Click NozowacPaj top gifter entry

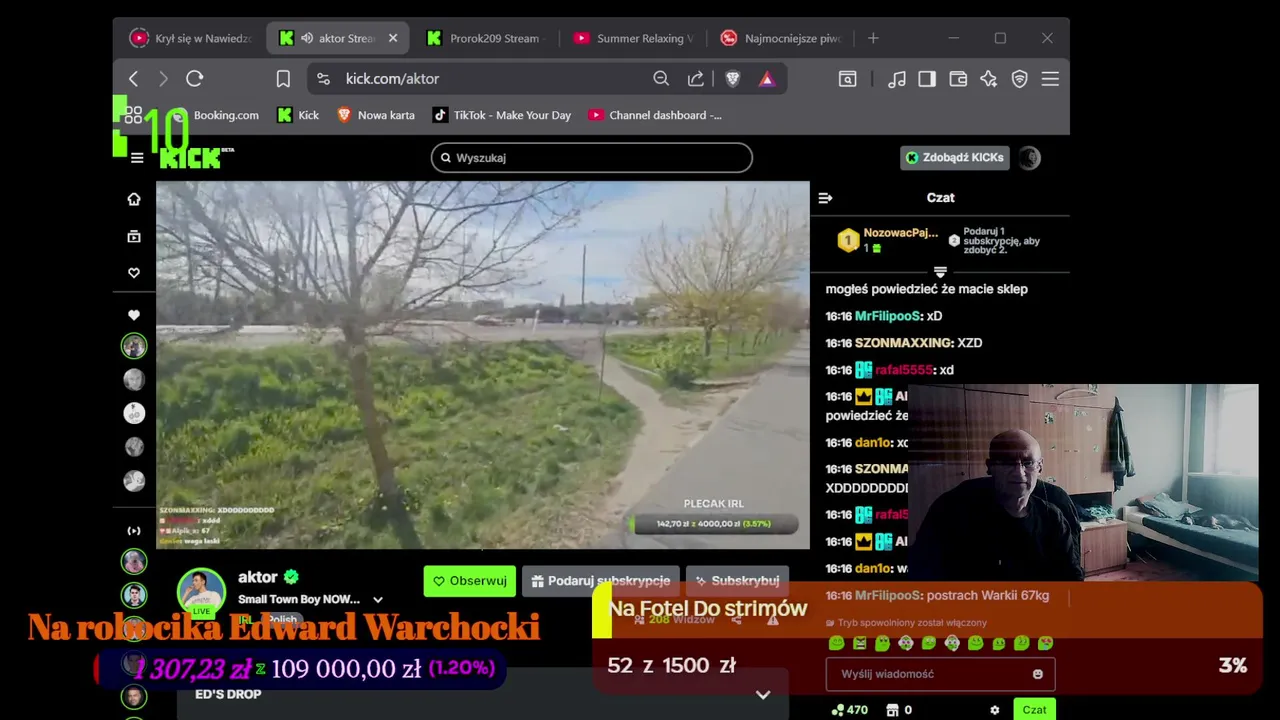[x=889, y=240]
